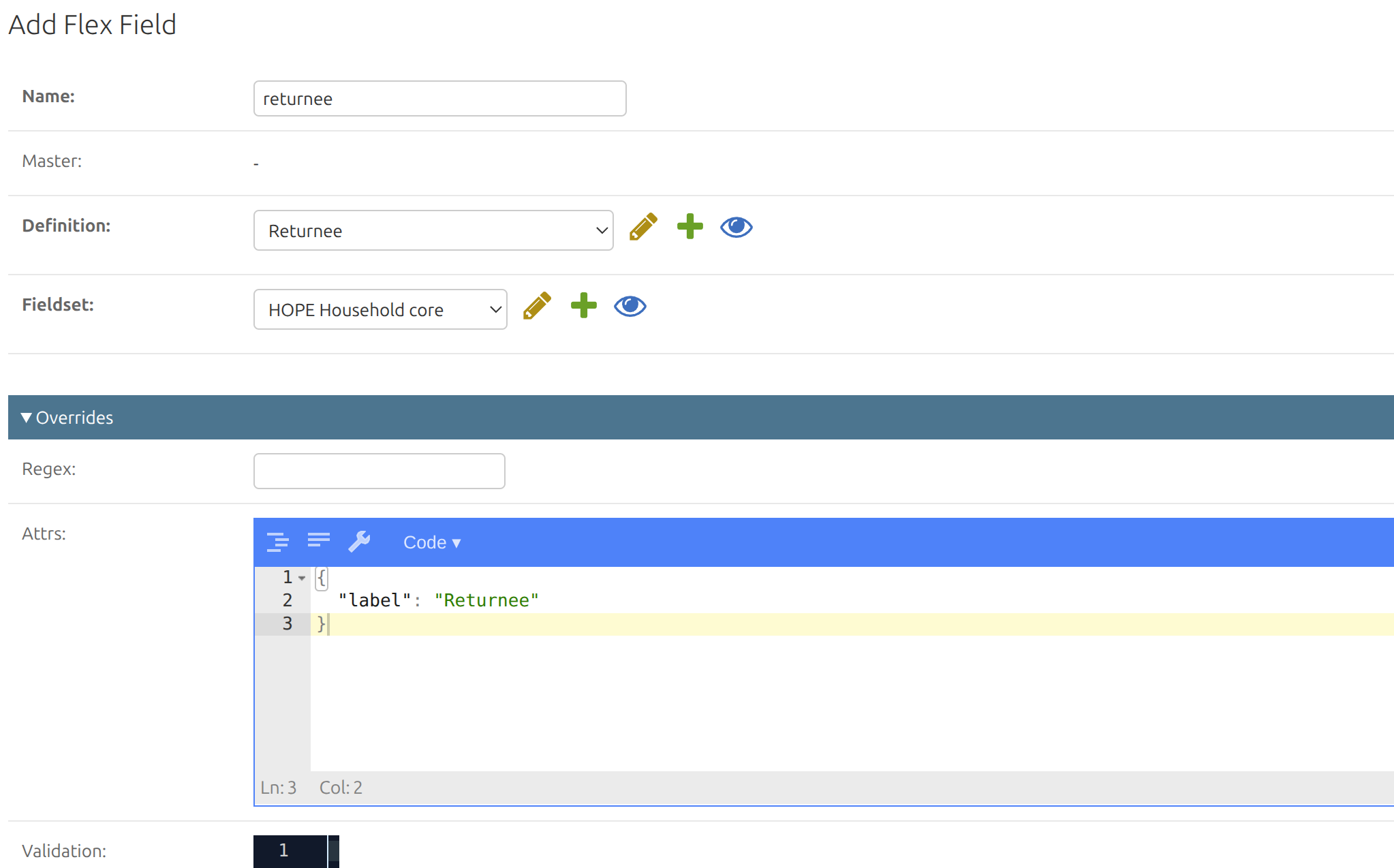Collapse the Overrides section
The width and height of the screenshot is (1394, 868).
tap(67, 418)
